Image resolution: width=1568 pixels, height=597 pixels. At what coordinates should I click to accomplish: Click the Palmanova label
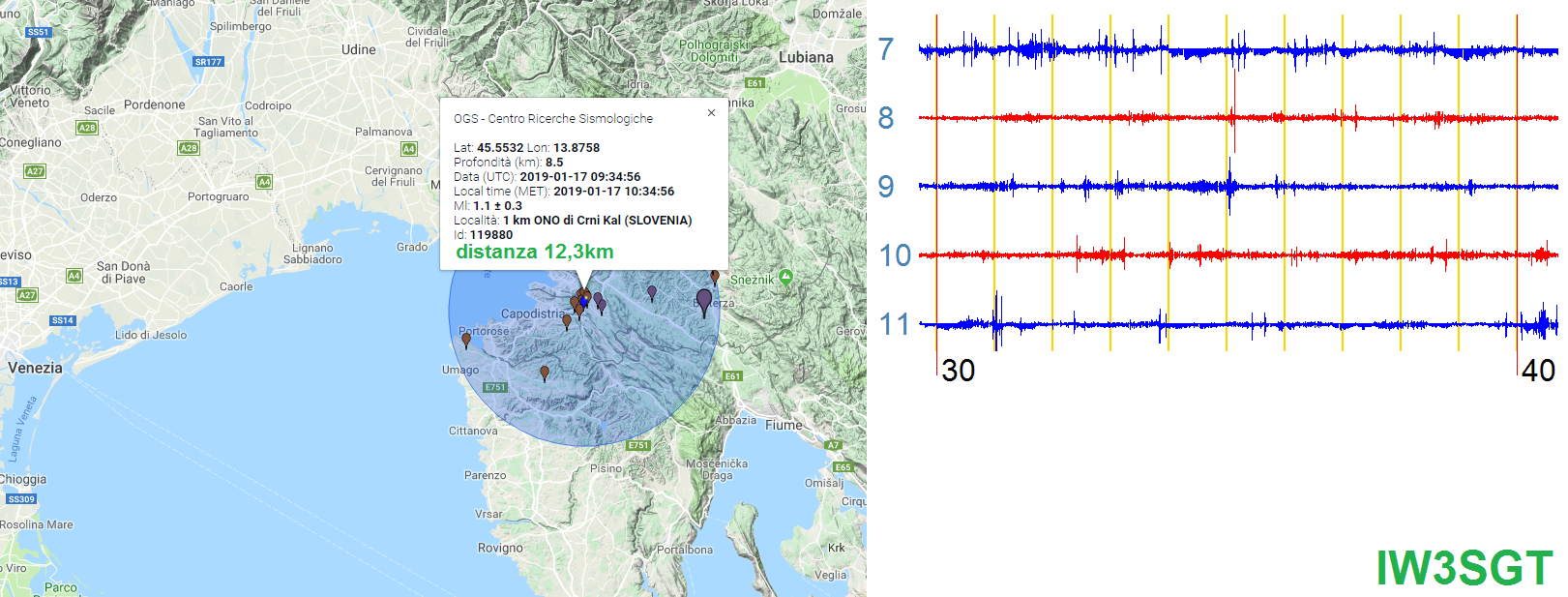pos(383,132)
